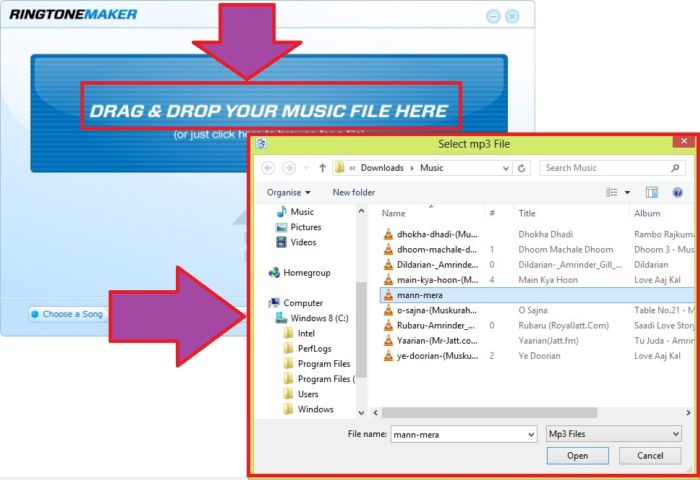700x480 pixels.
Task: Open Music library in navigation pane
Action: click(x=295, y=212)
